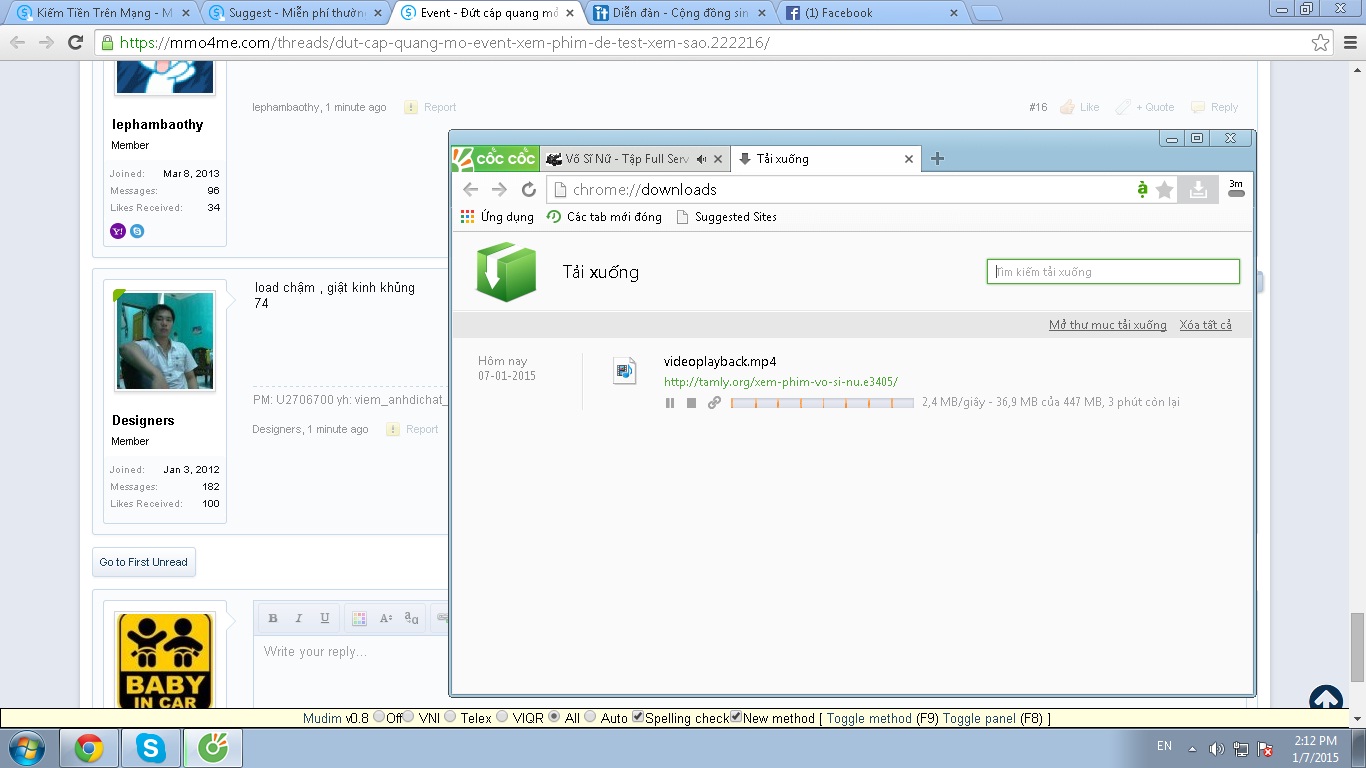
Task: Select the Mudim All radio button
Action: [x=555, y=717]
